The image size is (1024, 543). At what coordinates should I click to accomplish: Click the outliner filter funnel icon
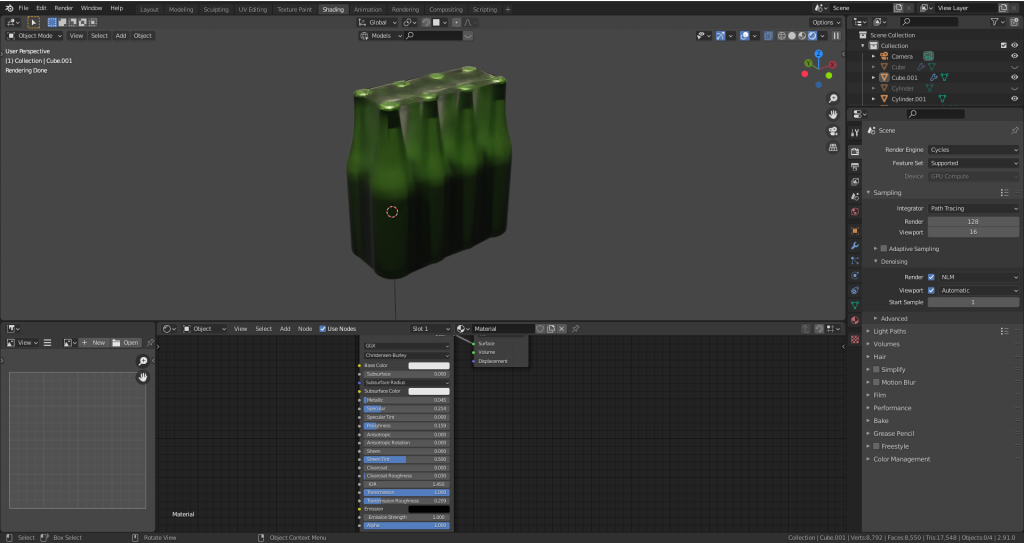point(995,21)
